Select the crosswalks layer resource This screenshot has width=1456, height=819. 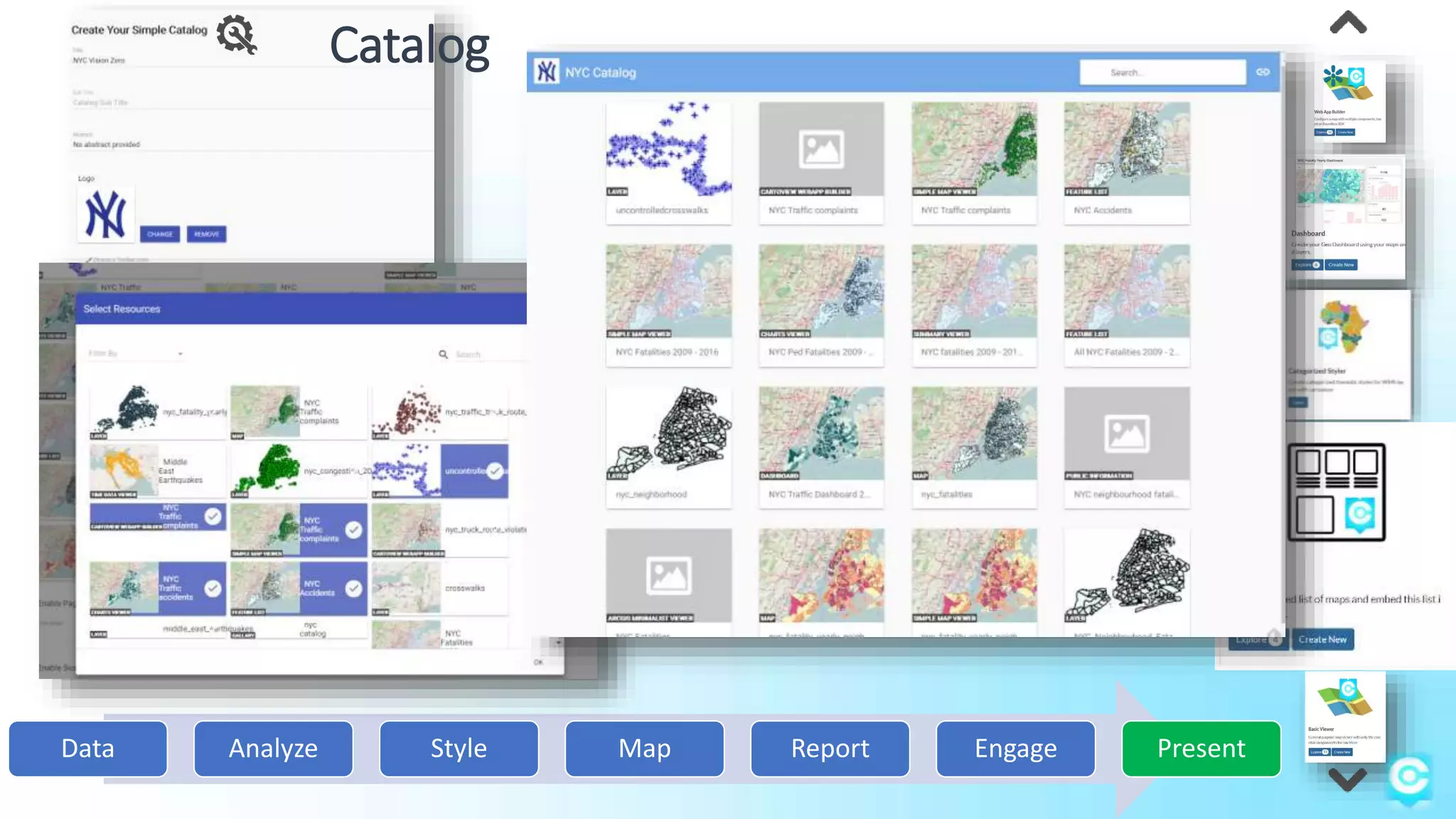click(x=440, y=589)
